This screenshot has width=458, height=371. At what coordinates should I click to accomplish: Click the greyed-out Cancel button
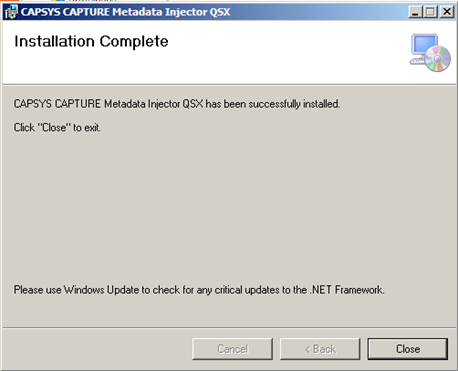232,349
